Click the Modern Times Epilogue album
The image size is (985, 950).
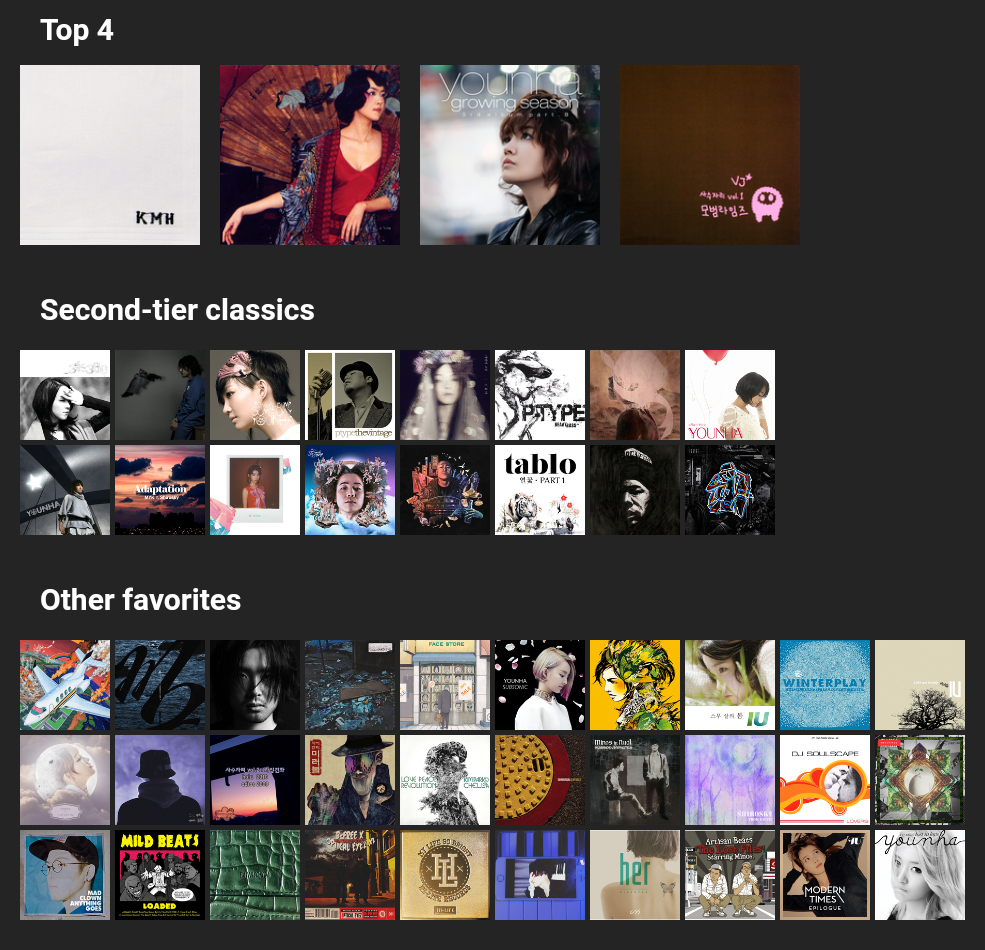click(x=825, y=875)
